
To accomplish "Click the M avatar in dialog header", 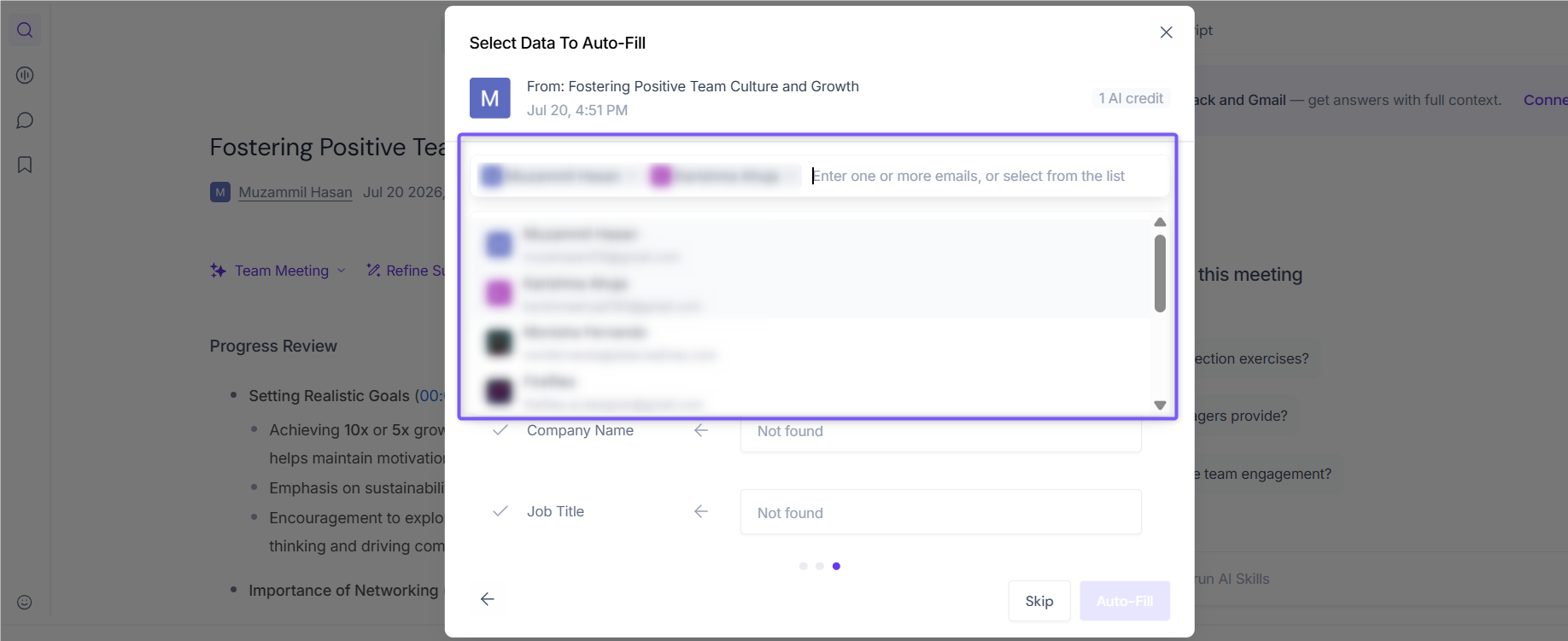I will [x=490, y=98].
